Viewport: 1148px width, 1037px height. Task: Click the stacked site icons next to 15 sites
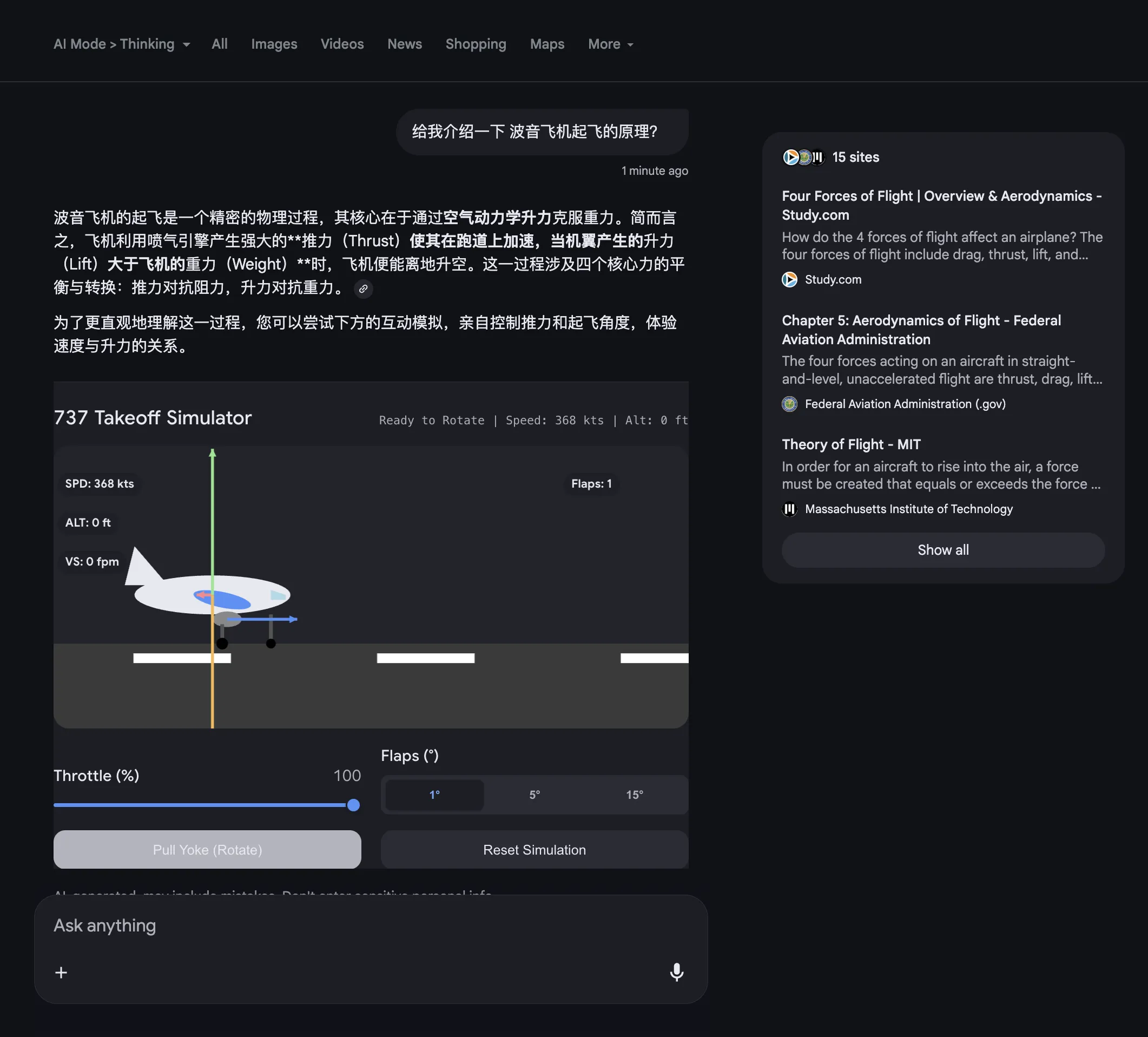click(803, 157)
